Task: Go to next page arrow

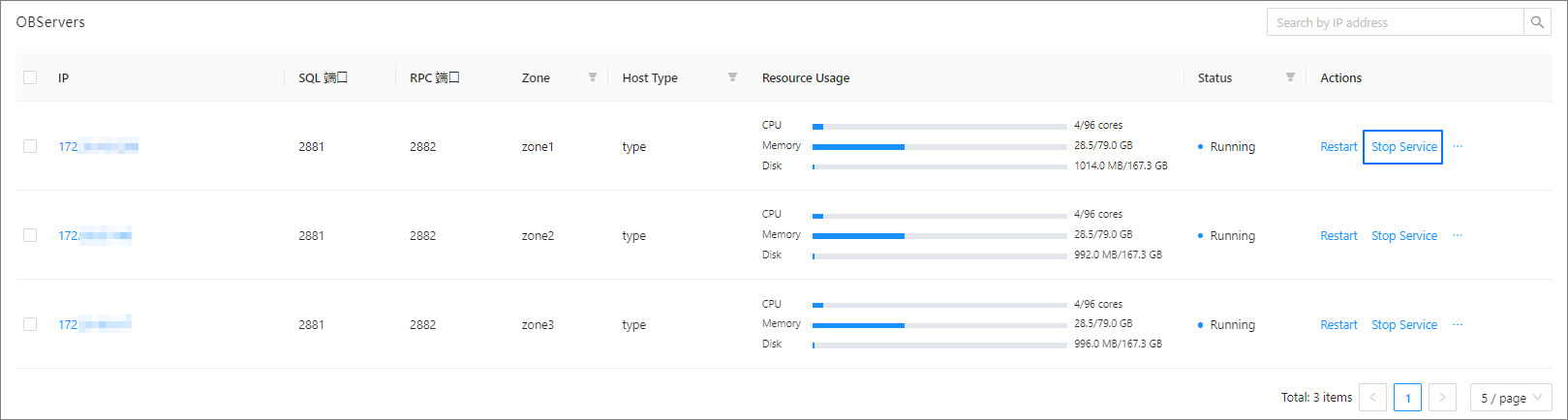Action: 1442,398
